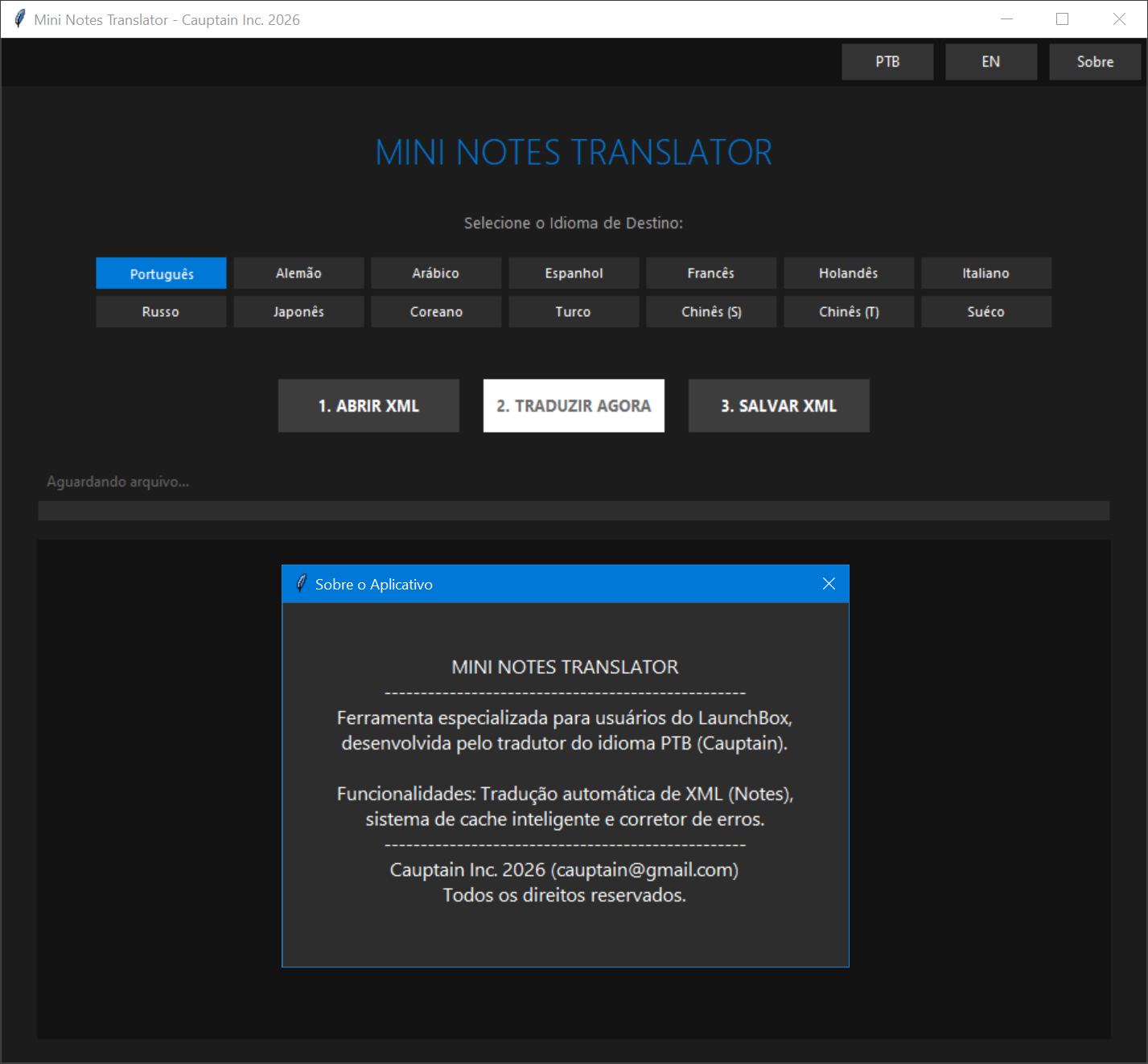Viewport: 1148px width, 1064px height.
Task: Choose Japonês as destination language
Action: pyautogui.click(x=298, y=312)
